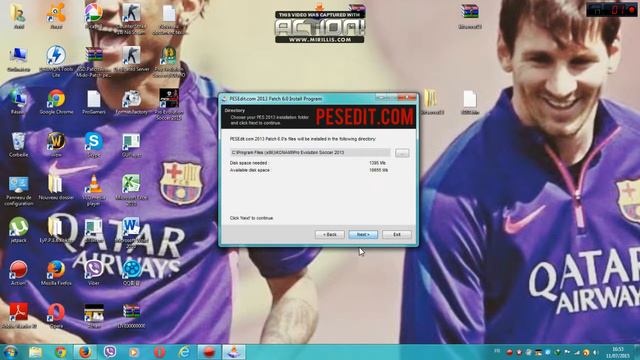Viewport: 640px width, 360px height.
Task: Switch to Firefox in the taskbar
Action: point(85,352)
